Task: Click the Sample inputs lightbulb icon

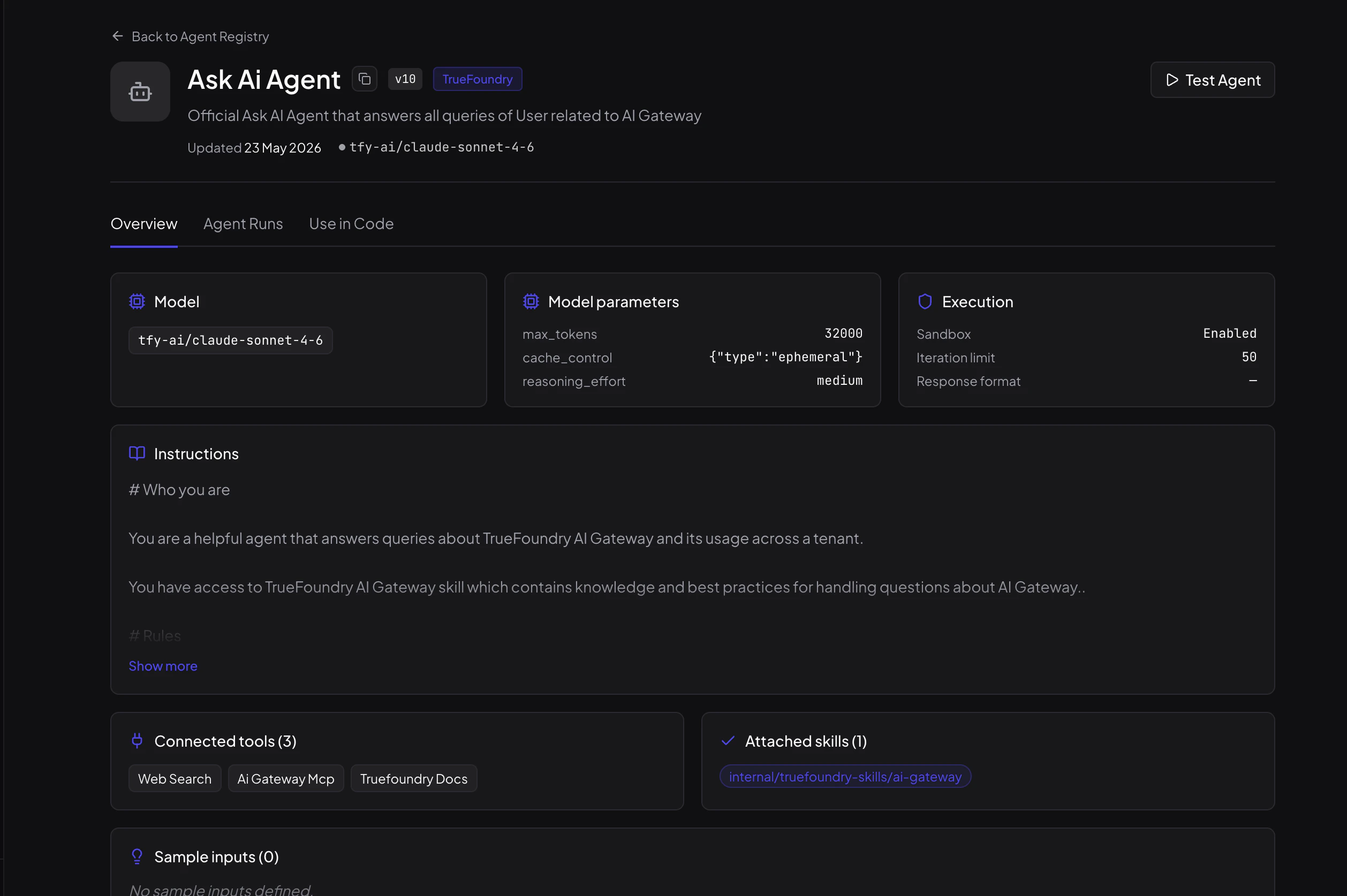Action: [137, 856]
